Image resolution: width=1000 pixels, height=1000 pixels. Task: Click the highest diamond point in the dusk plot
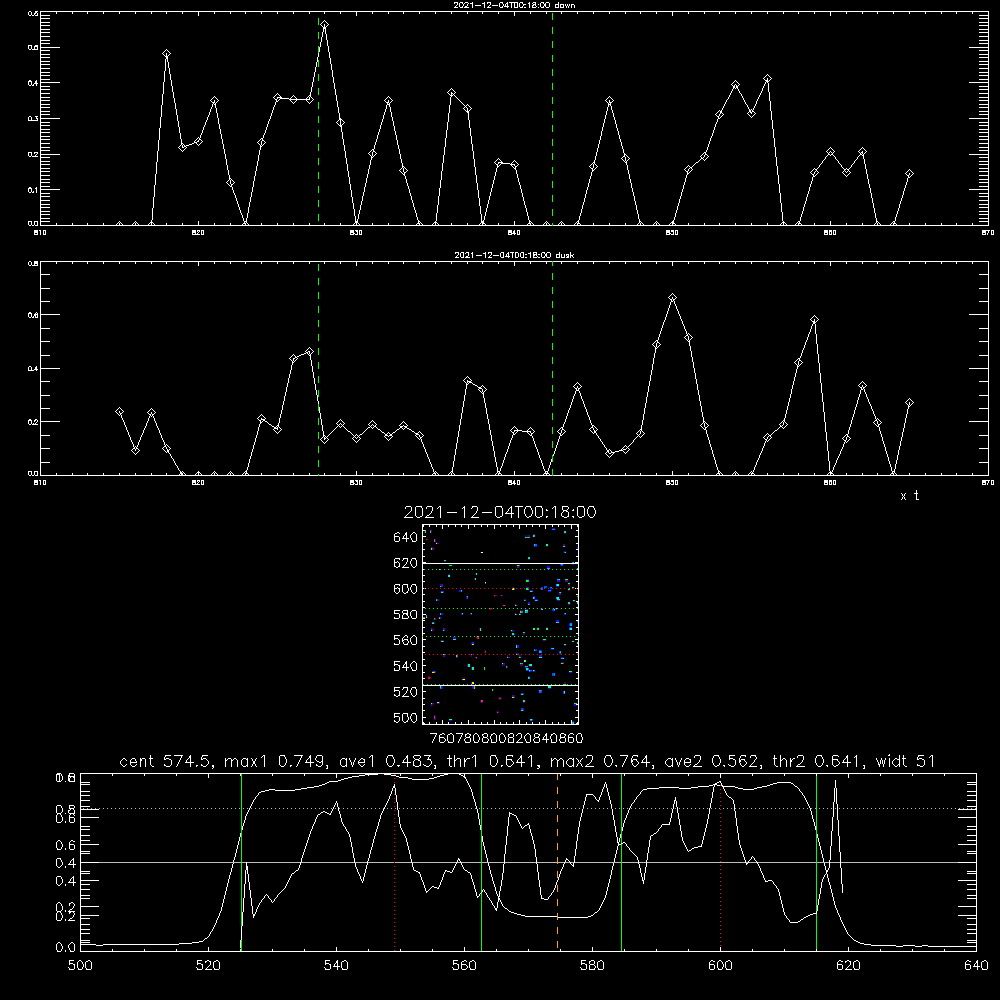tap(672, 298)
